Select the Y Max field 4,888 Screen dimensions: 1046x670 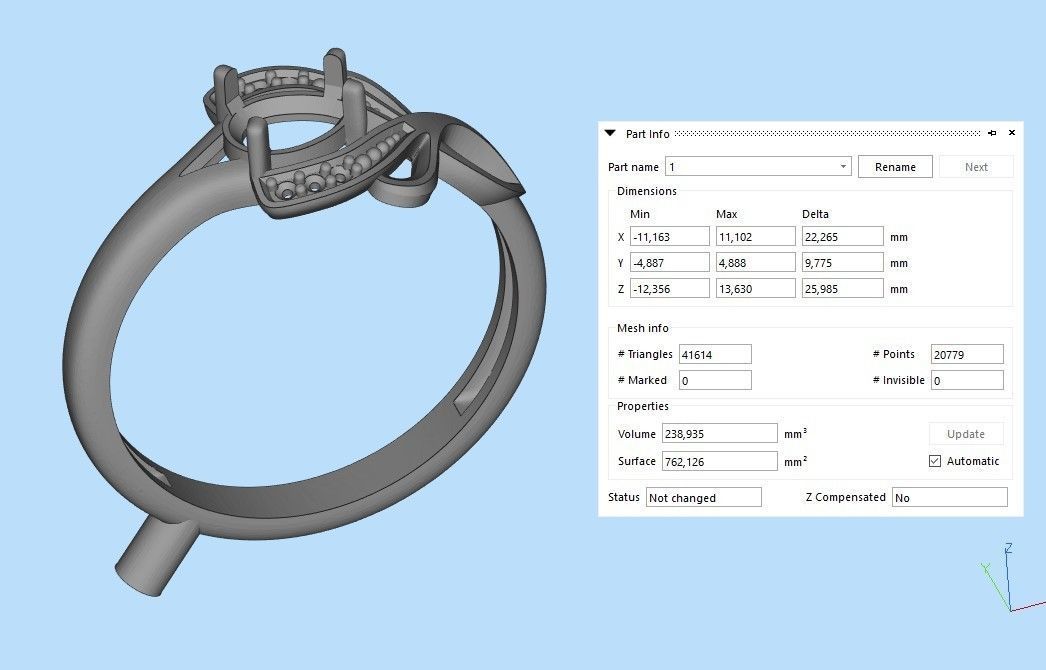(756, 262)
